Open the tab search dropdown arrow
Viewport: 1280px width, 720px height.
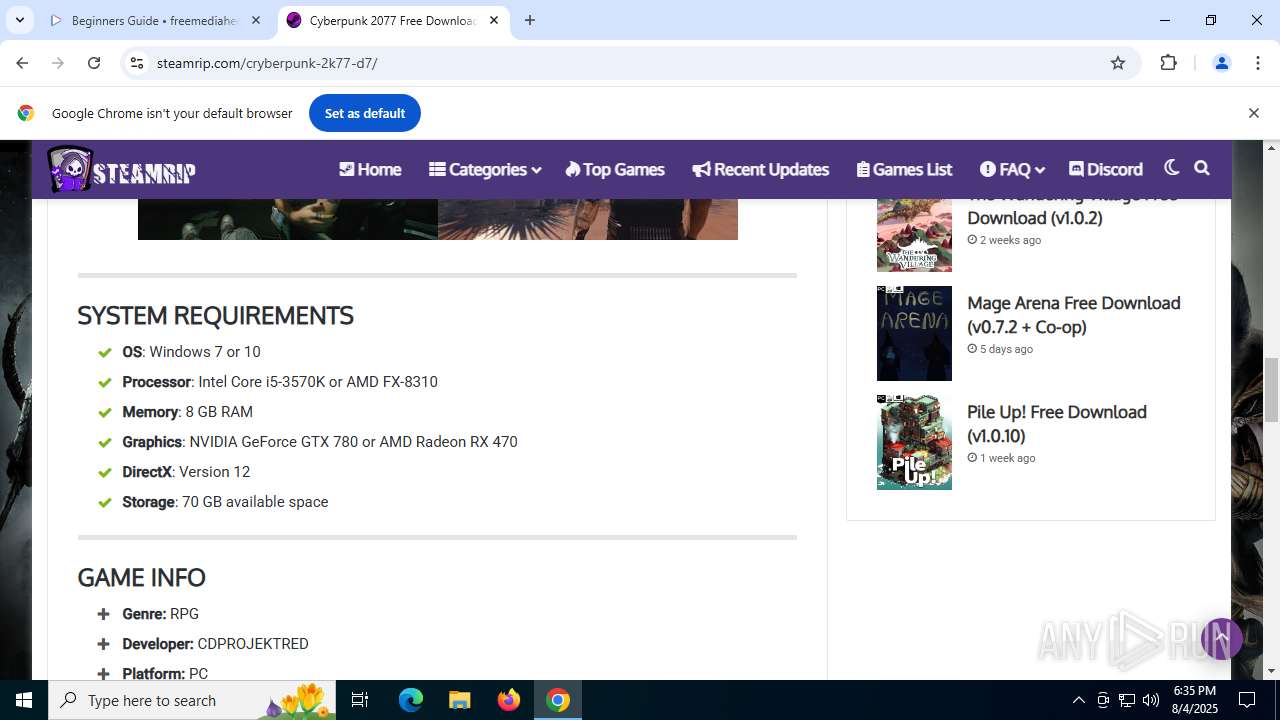(x=19, y=20)
